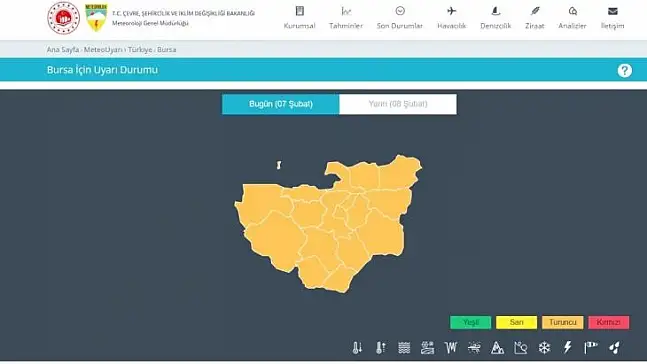Click the windsock wind warning icon

tap(591, 347)
